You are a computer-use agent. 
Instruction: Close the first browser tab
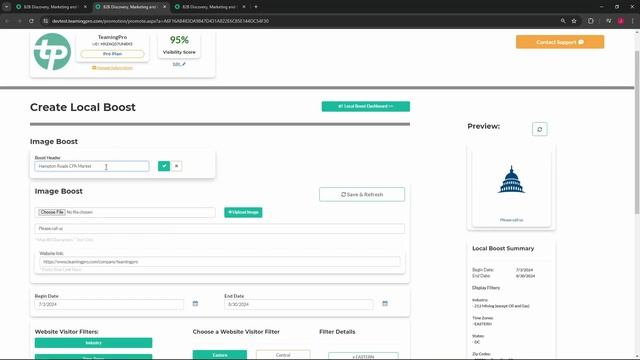click(x=85, y=7)
